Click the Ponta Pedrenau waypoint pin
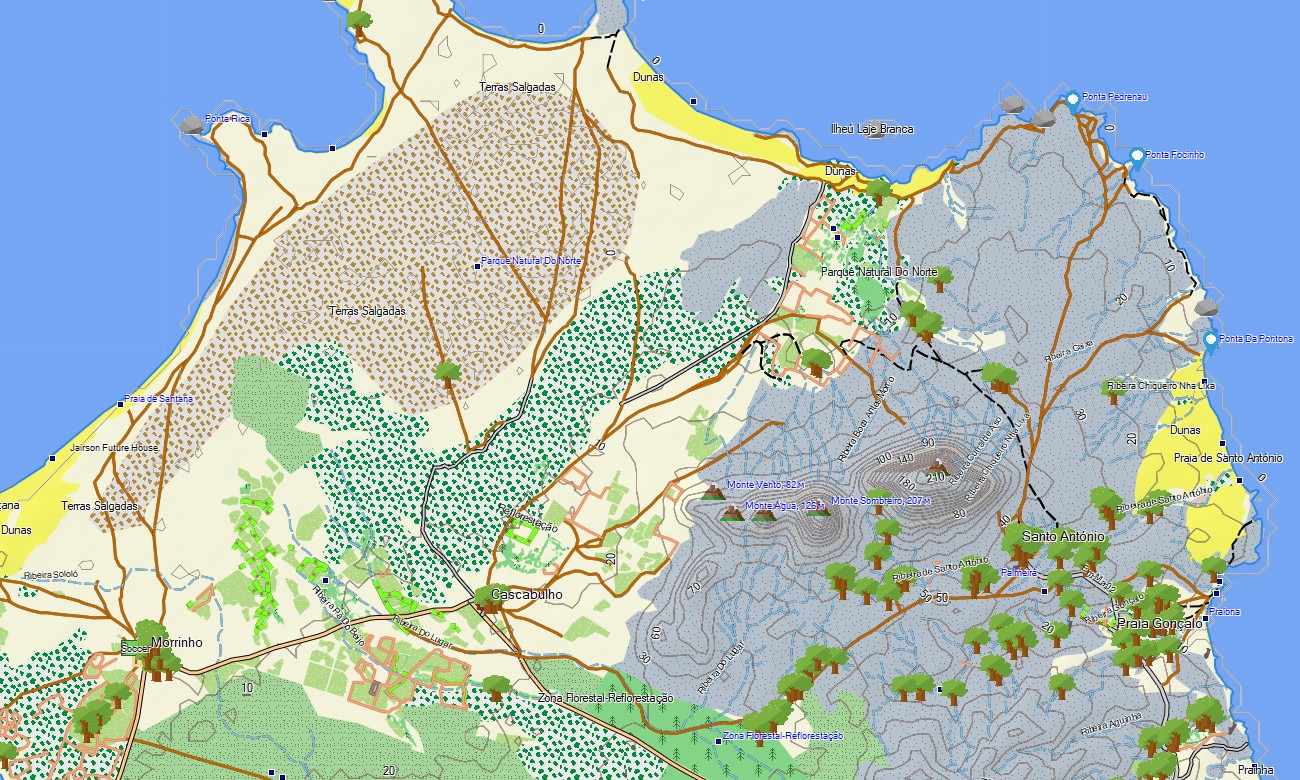The width and height of the screenshot is (1300, 780). pyautogui.click(x=1072, y=99)
